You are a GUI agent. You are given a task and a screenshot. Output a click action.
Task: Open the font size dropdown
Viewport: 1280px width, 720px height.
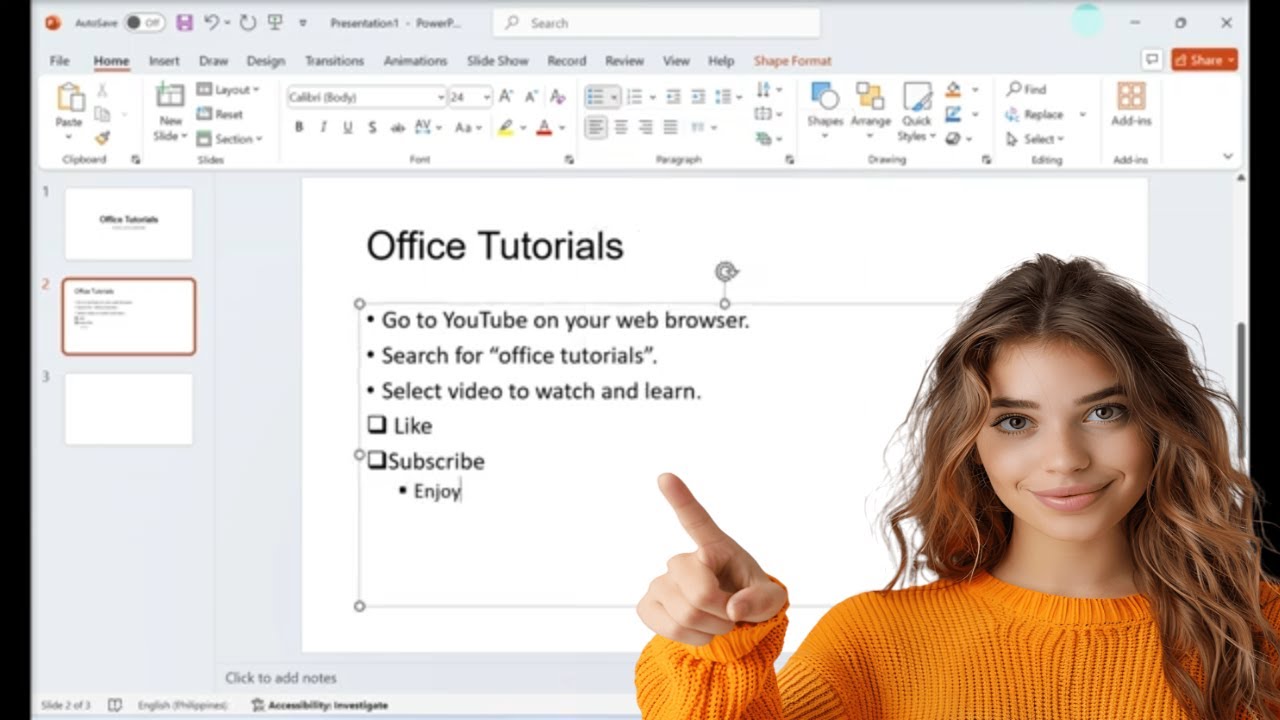[487, 97]
